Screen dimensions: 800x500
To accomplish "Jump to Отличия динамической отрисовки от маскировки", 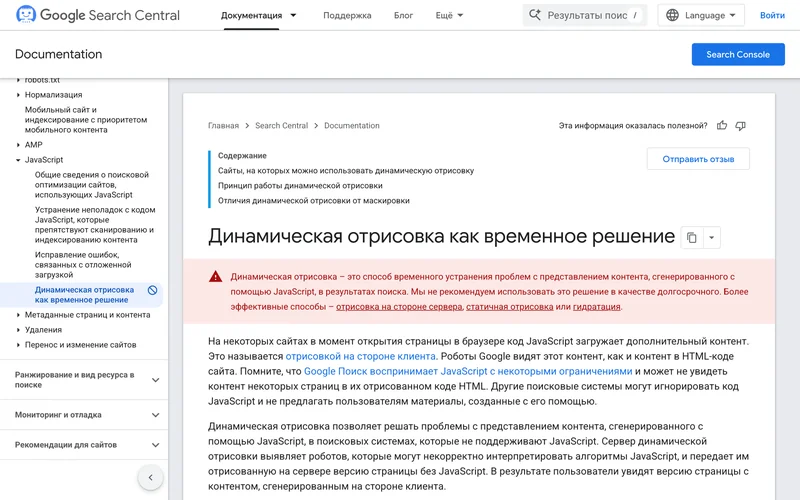I will (x=314, y=201).
